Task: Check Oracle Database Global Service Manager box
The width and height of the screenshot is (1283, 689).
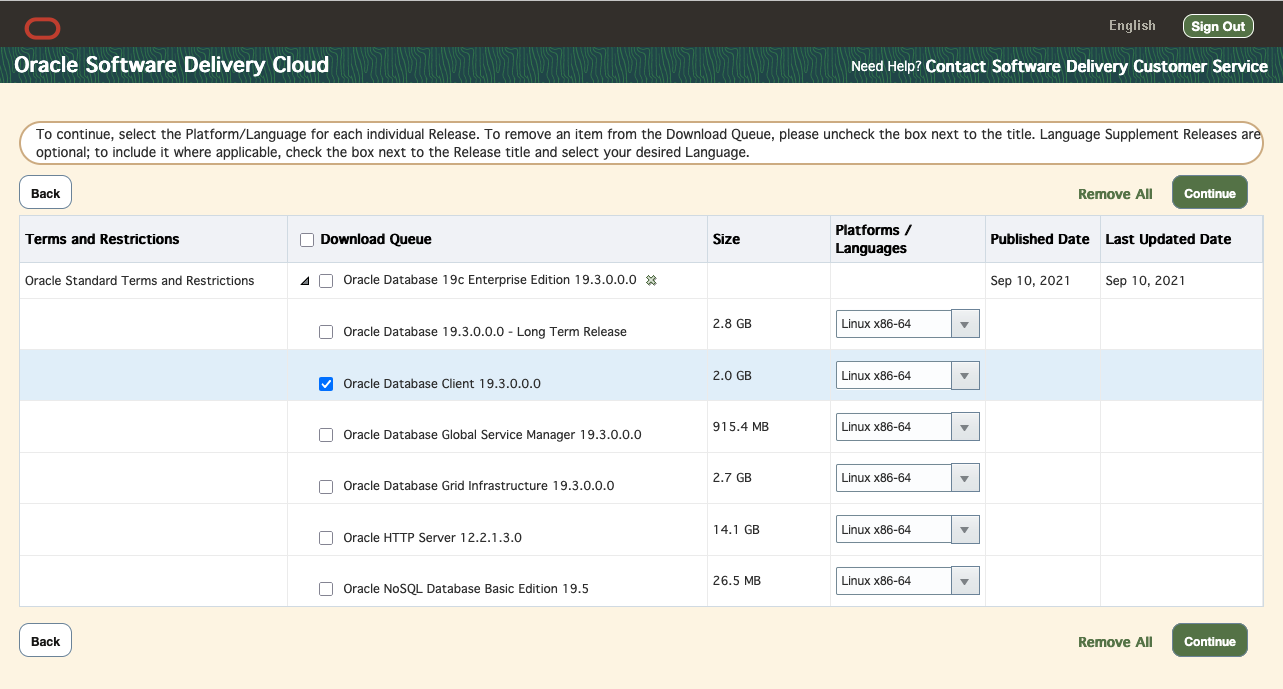Action: coord(326,435)
